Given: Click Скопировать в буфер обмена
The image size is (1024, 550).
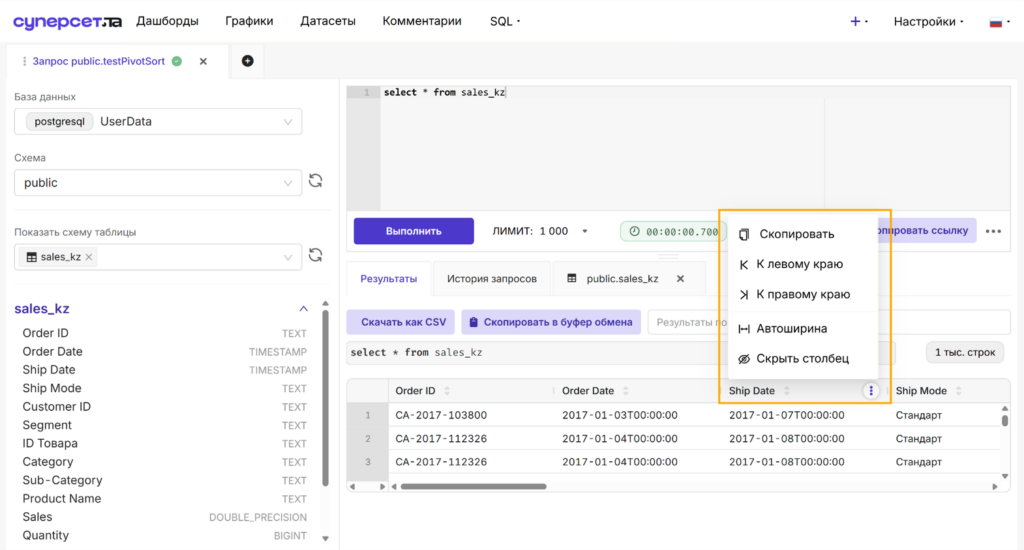Looking at the screenshot, I should coord(551,322).
